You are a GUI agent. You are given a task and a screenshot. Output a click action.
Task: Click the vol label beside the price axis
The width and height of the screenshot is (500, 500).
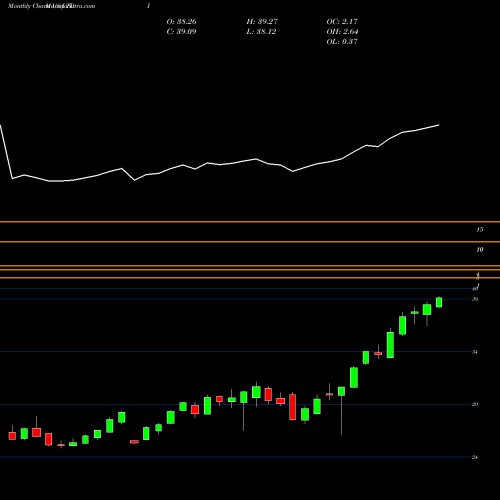[x=476, y=287]
